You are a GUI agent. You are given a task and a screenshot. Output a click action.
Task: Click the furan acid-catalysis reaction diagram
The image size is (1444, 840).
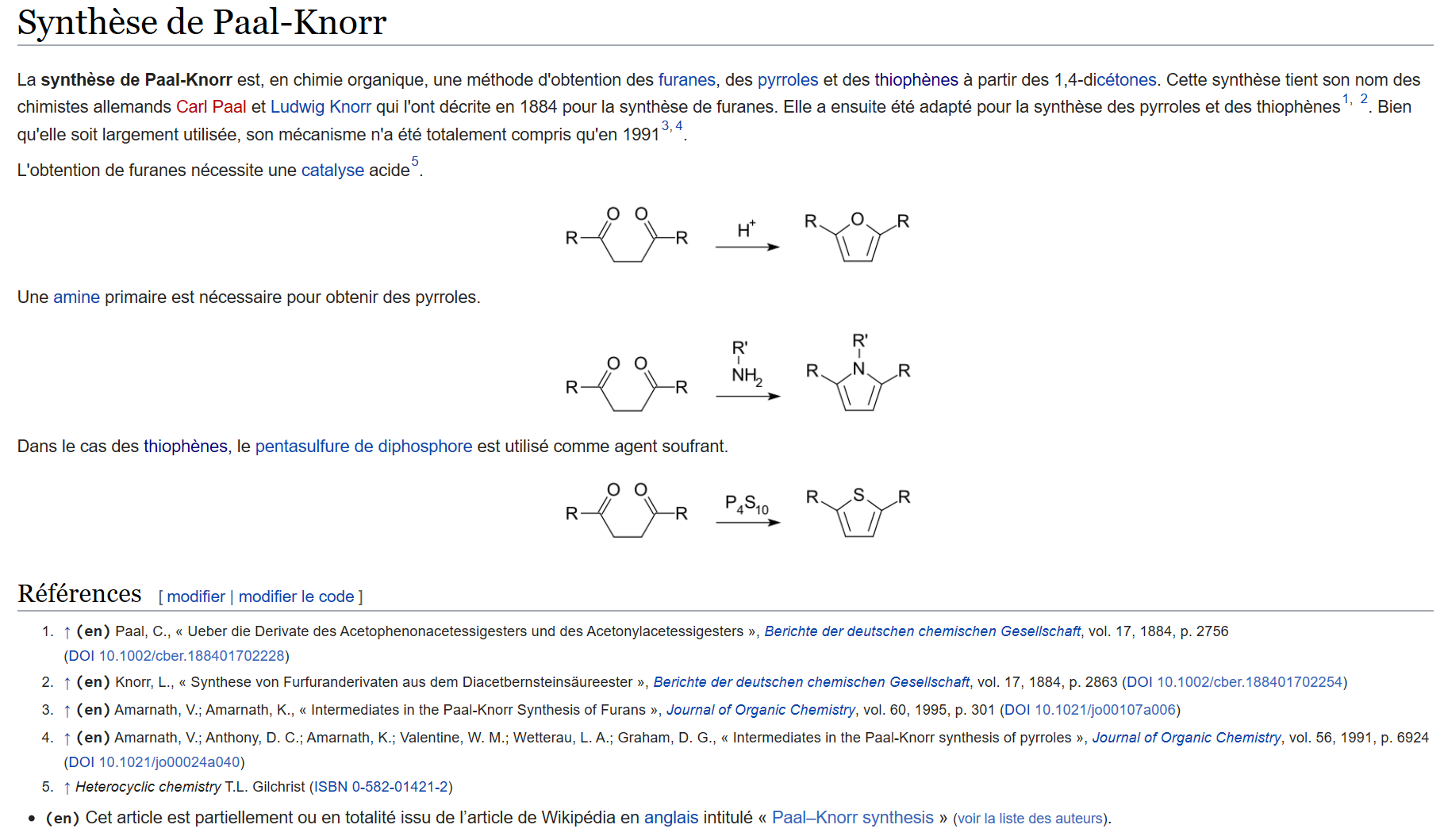tap(737, 236)
